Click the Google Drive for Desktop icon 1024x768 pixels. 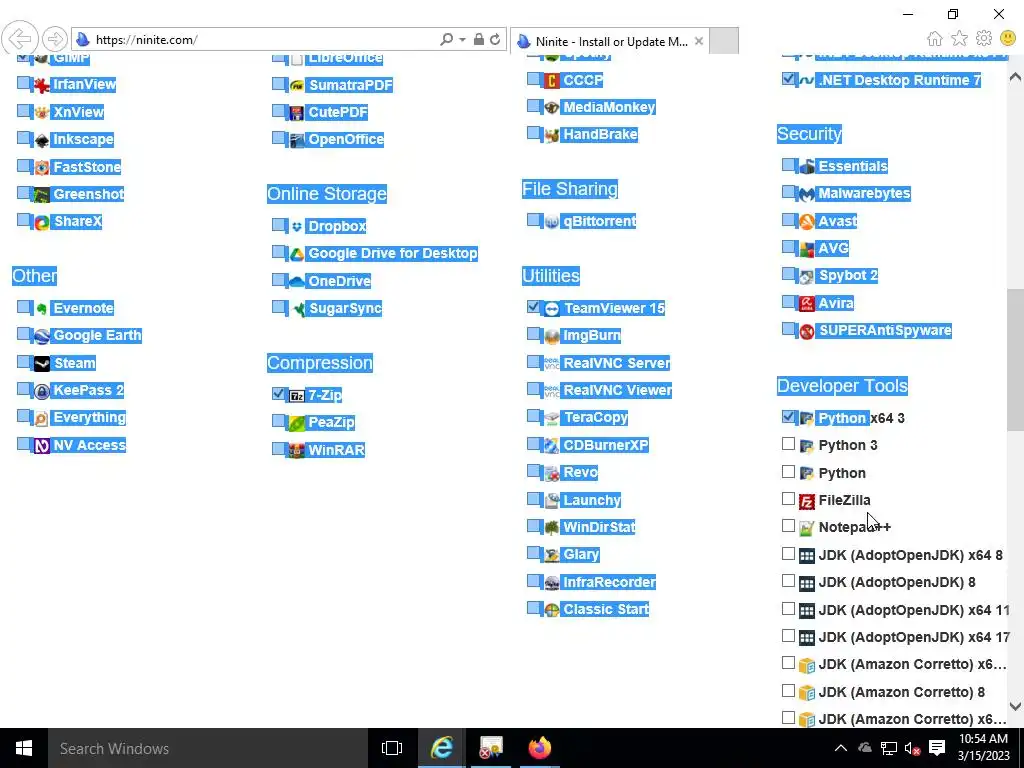(296, 254)
